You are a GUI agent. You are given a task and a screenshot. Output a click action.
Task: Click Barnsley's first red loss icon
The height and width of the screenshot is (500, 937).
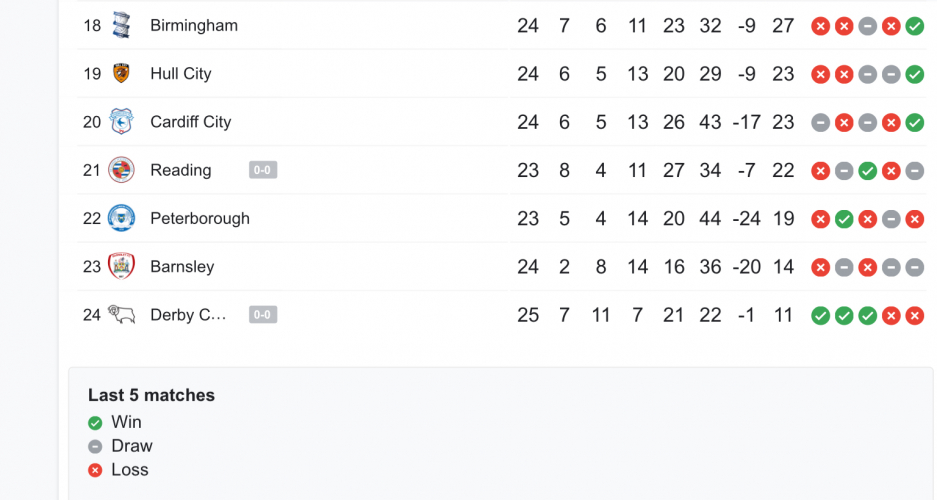tap(820, 267)
